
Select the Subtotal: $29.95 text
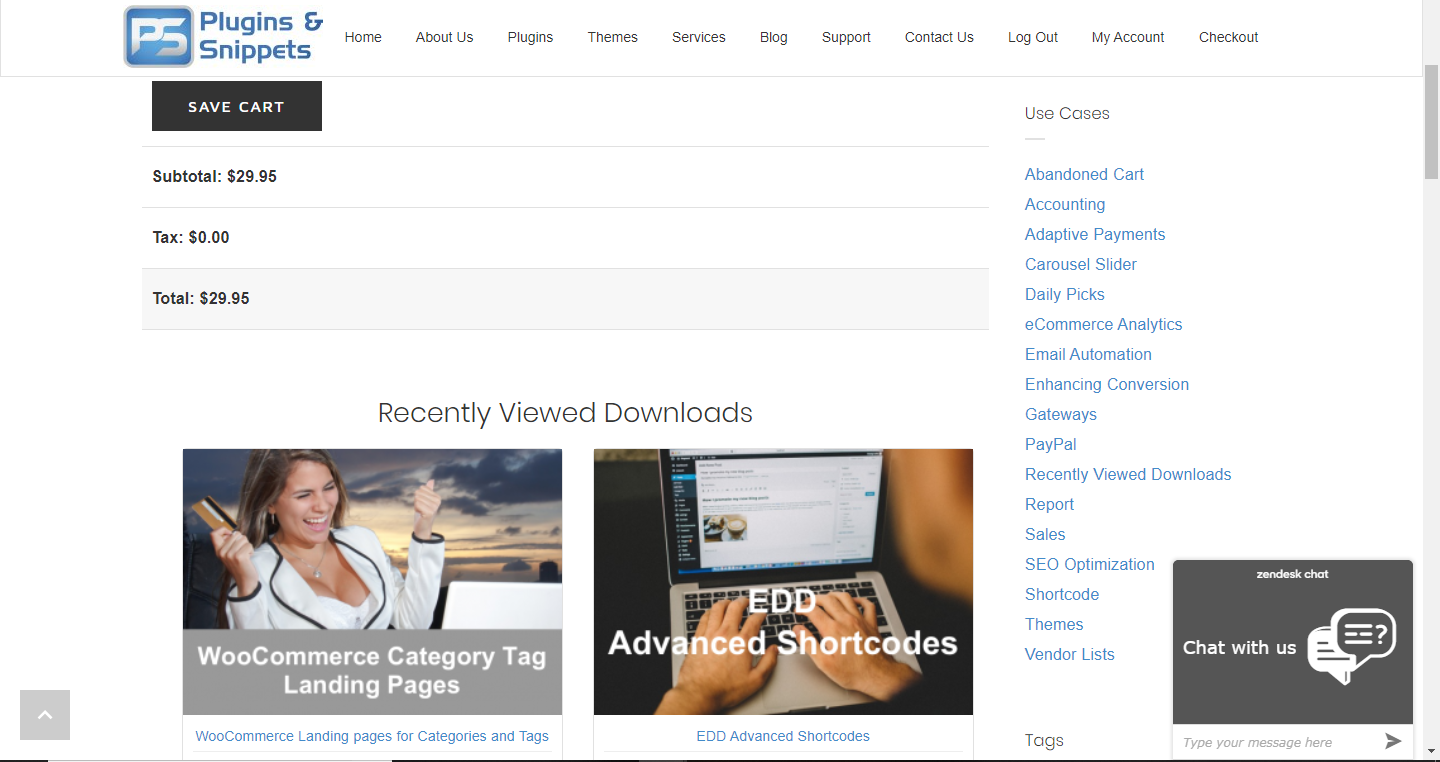pos(214,176)
